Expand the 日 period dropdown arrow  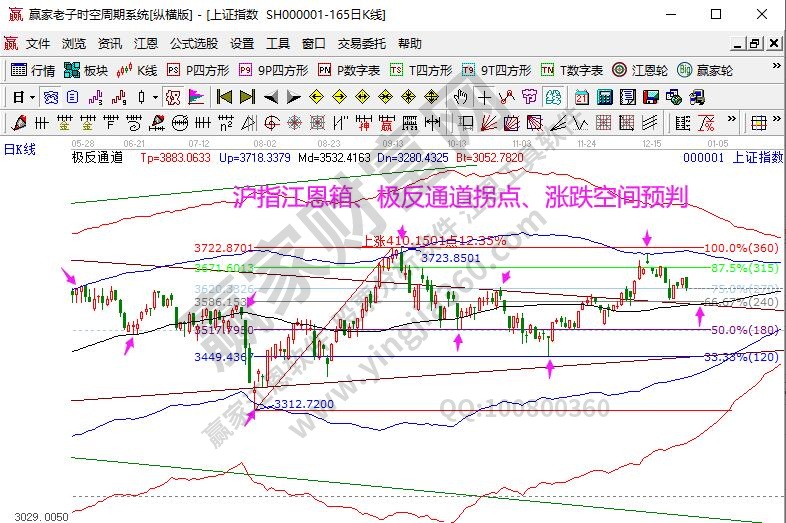click(32, 97)
